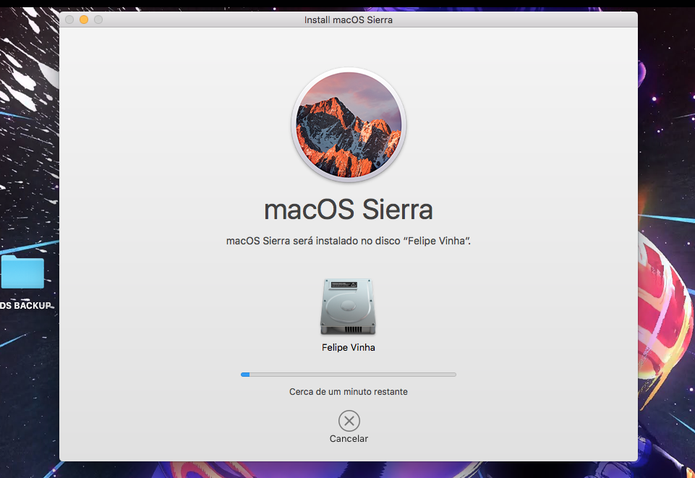Viewport: 695px width, 478px height.
Task: Click the macOS Sierra mountain logo
Action: point(348,125)
